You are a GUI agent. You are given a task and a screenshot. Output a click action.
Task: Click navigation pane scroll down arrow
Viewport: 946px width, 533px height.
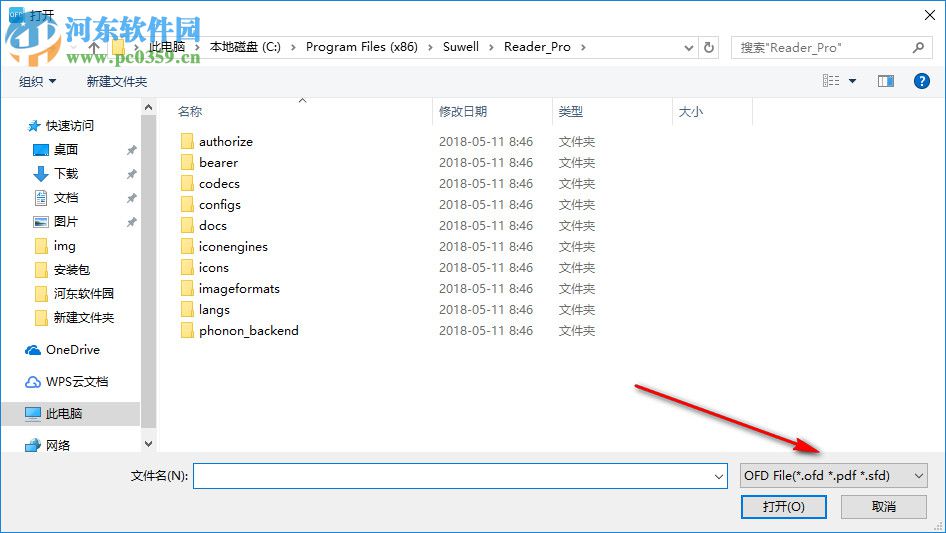(x=148, y=444)
